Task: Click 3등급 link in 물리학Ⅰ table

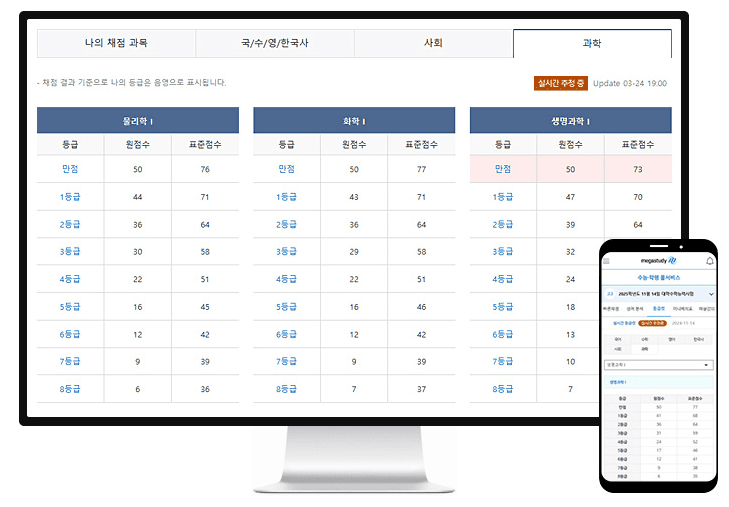Action: pyautogui.click(x=70, y=252)
